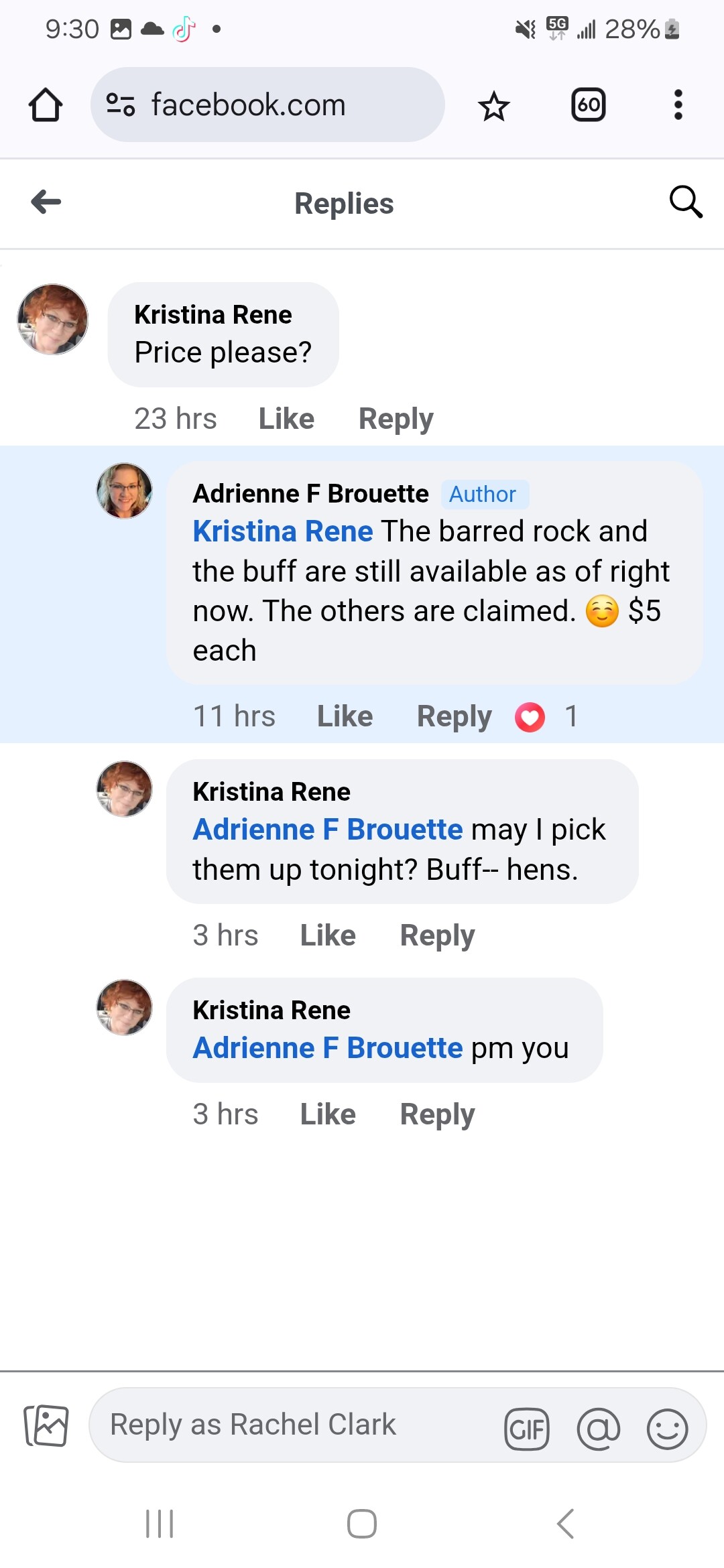Open the tab switcher showing 60 tabs

[x=588, y=105]
